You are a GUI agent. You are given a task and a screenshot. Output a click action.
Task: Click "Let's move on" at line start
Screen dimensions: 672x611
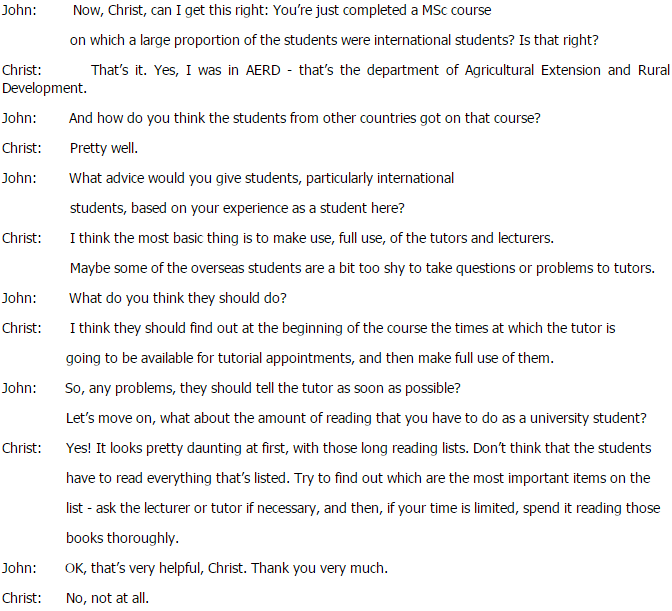click(109, 418)
